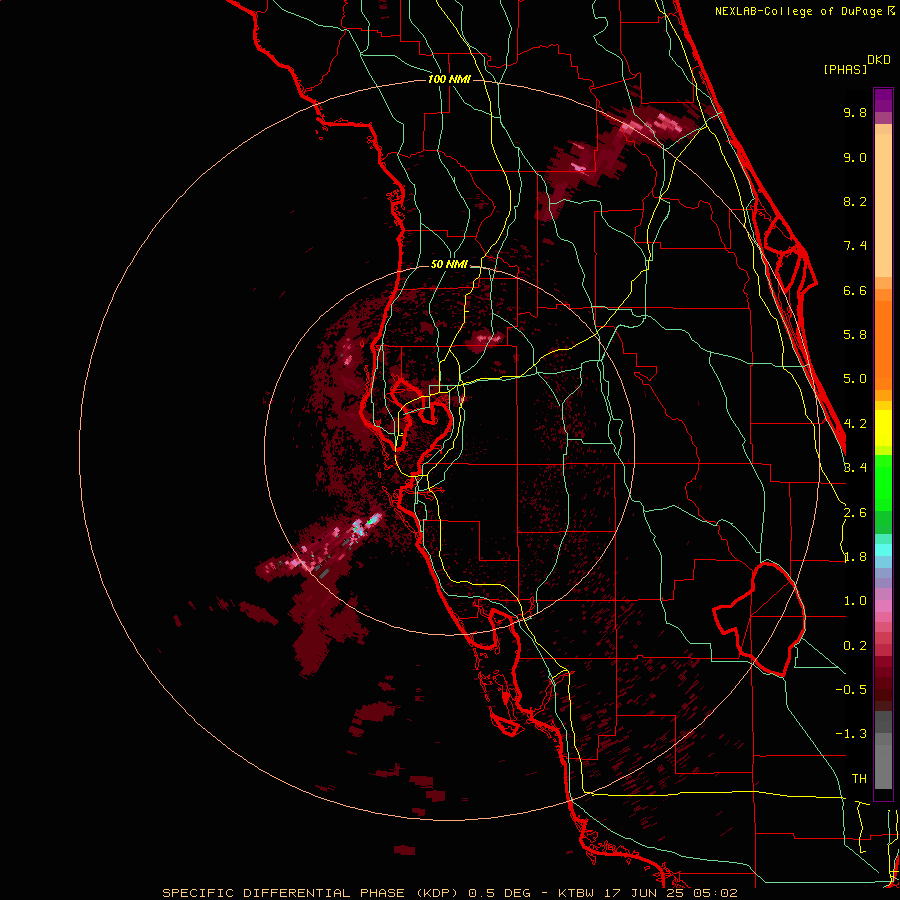Select the 4.2 value on the color scale

(x=855, y=424)
